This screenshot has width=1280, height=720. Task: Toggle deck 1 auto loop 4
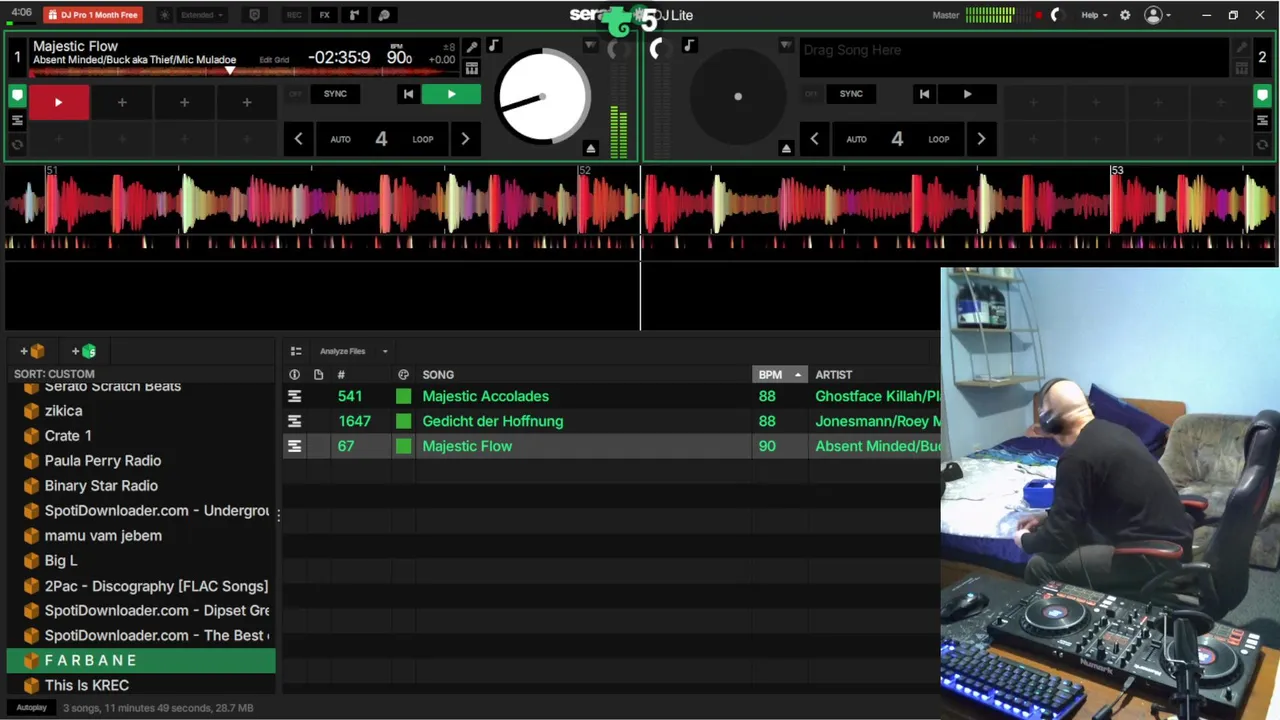pos(381,139)
